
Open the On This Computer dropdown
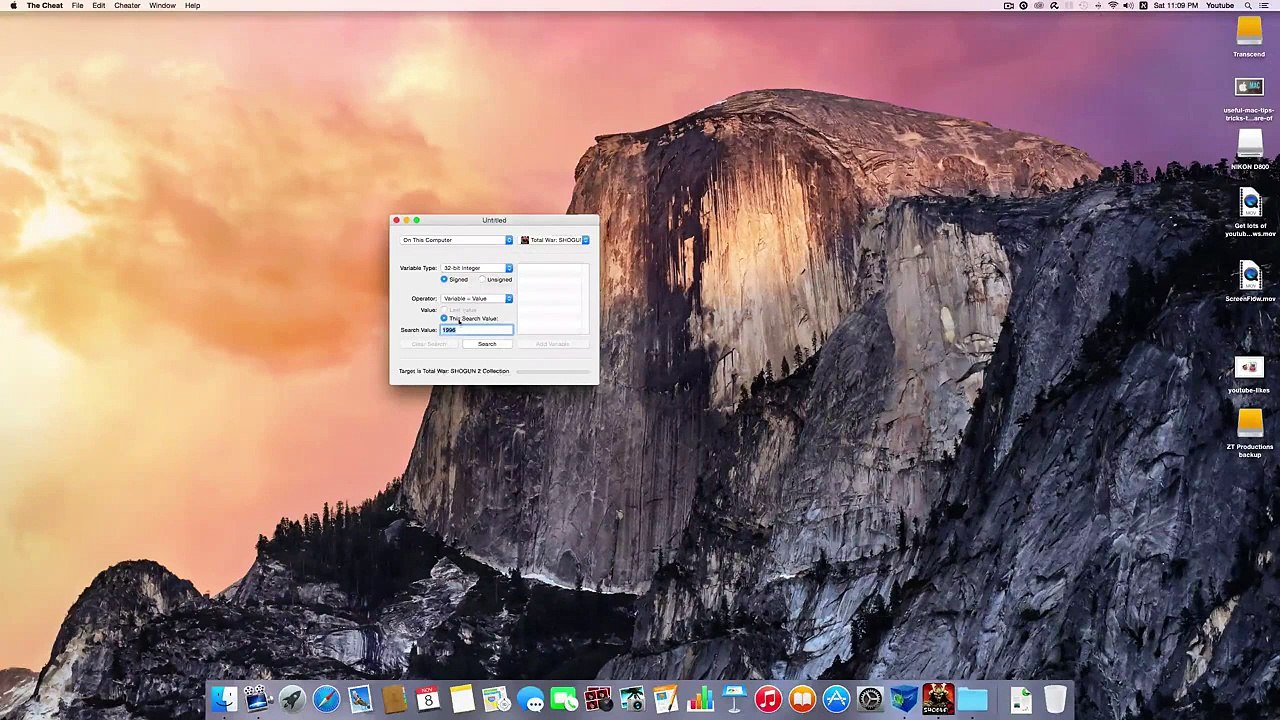coord(457,240)
